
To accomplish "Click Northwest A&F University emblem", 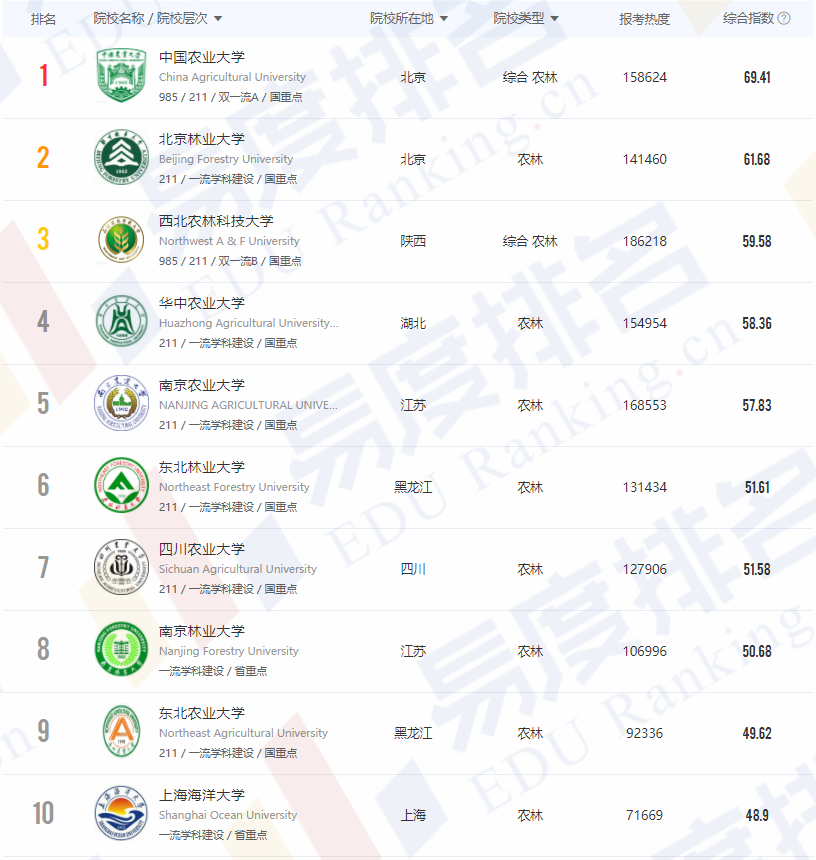I will point(120,240).
